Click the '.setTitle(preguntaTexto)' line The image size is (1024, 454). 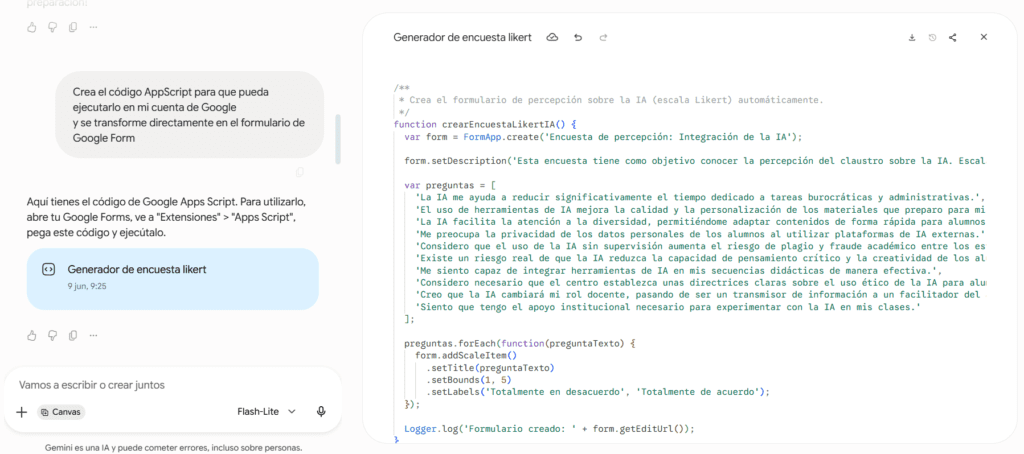point(490,368)
